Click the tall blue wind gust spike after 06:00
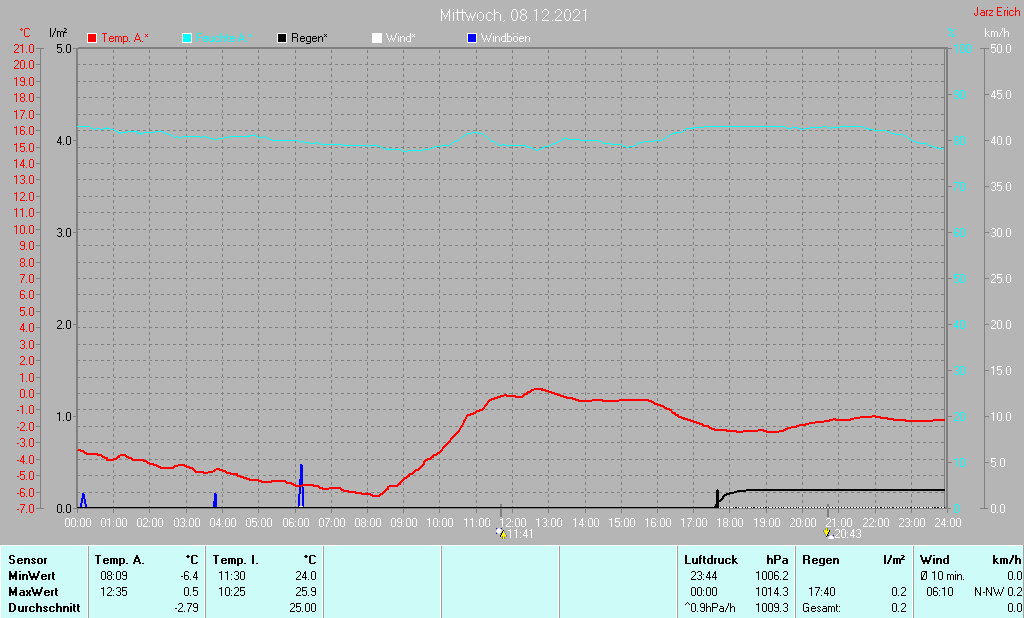Screen dimensions: 1024x618 tap(301, 486)
